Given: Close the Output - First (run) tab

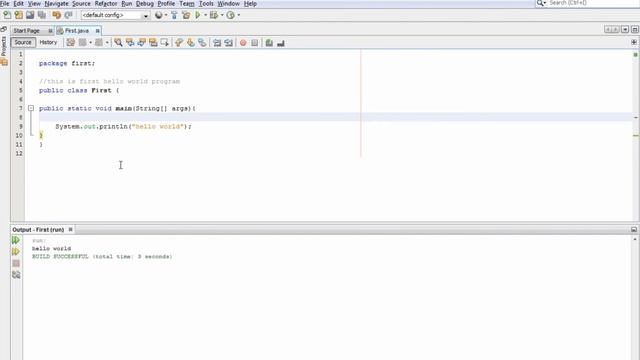Looking at the screenshot, I should [x=70, y=230].
